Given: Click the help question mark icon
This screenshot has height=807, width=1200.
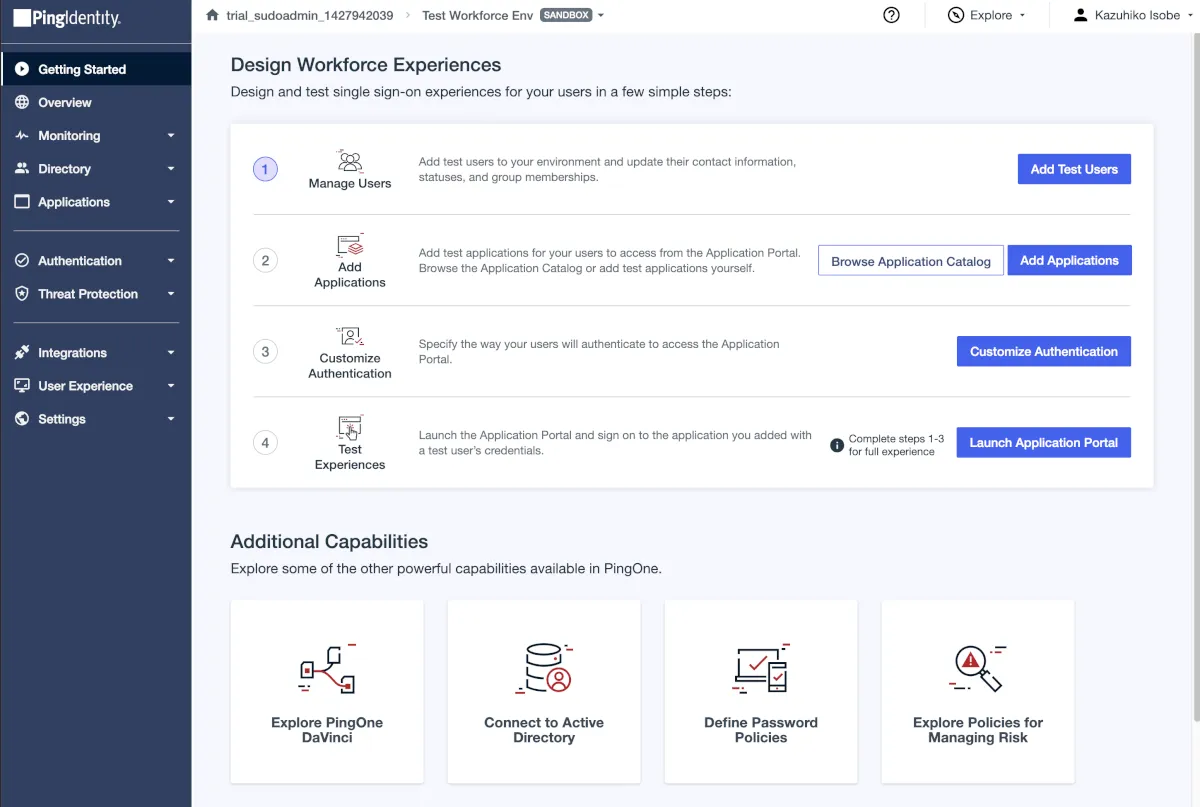Looking at the screenshot, I should (x=891, y=15).
